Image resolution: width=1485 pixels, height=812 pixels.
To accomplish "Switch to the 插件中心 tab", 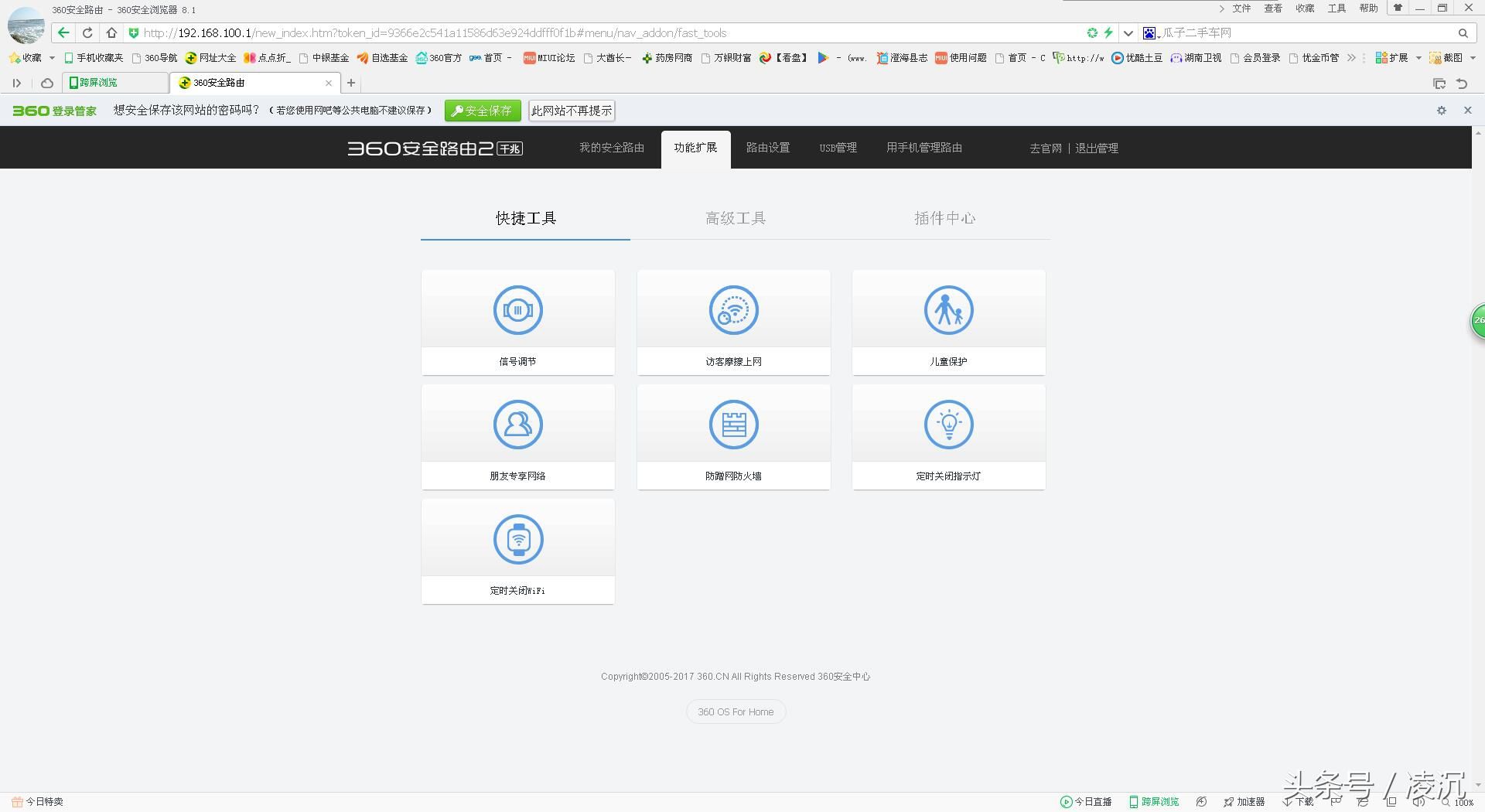I will 945,218.
